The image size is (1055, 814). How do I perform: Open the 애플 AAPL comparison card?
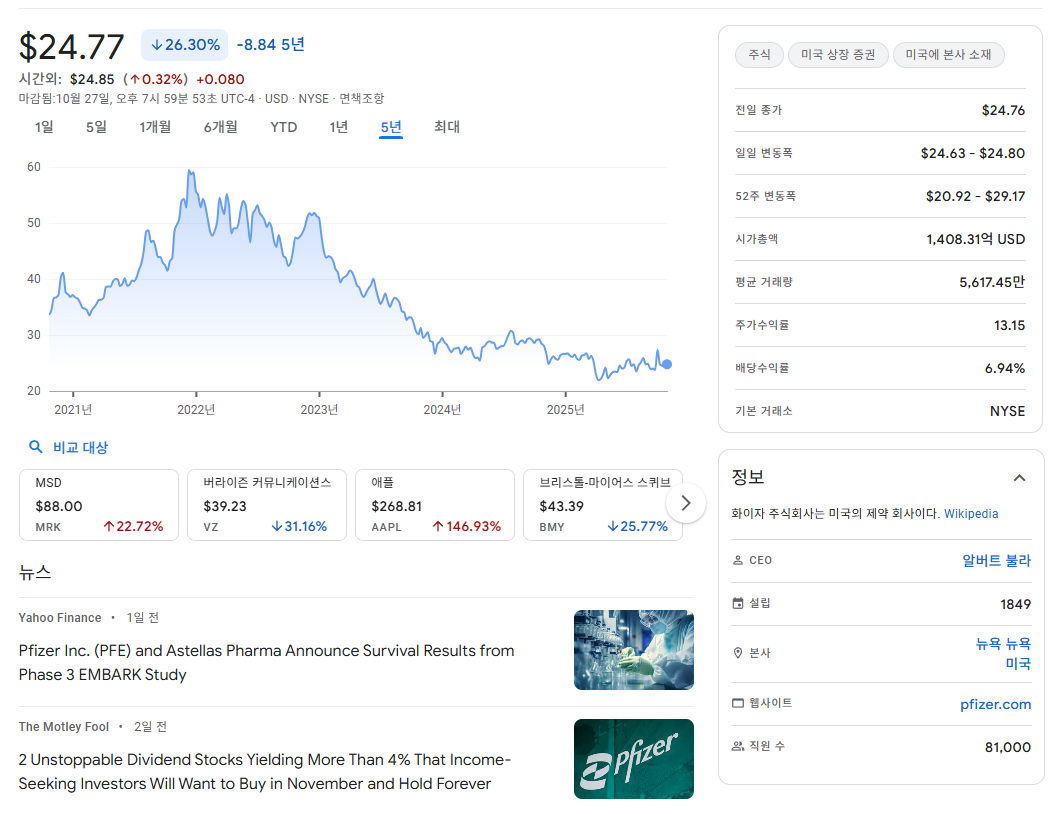pos(435,505)
